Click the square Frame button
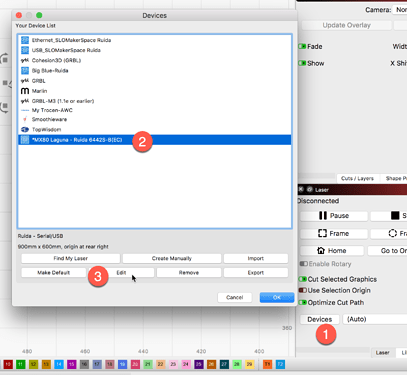 (334, 233)
